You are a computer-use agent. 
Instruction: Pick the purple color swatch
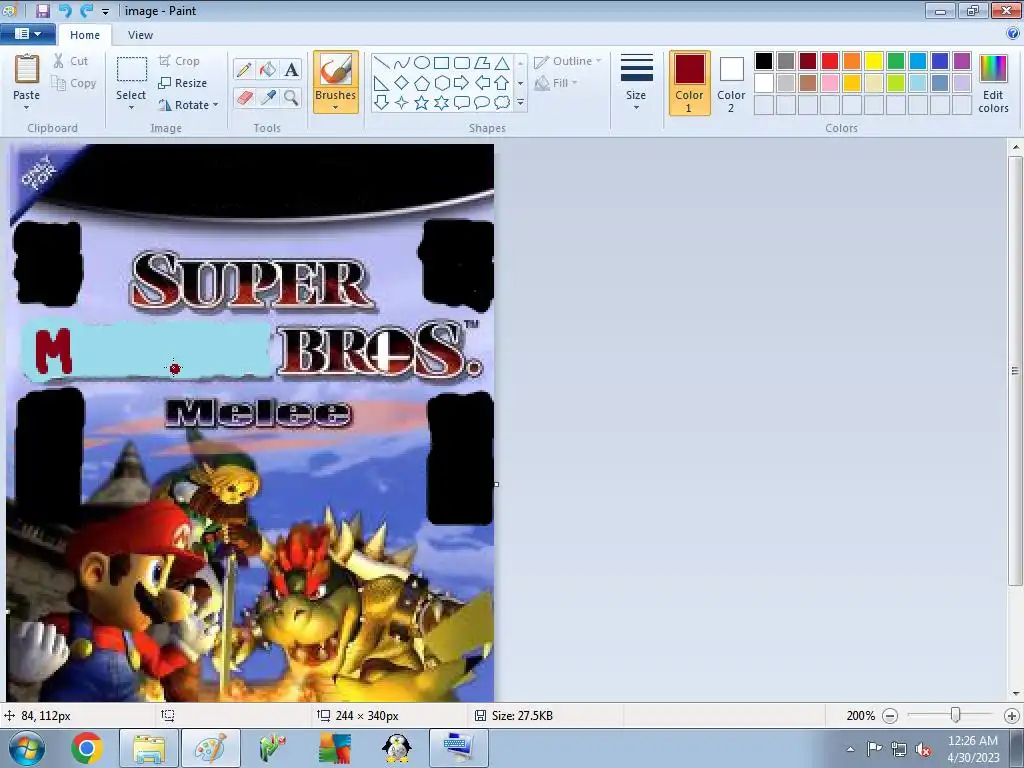tap(962, 61)
